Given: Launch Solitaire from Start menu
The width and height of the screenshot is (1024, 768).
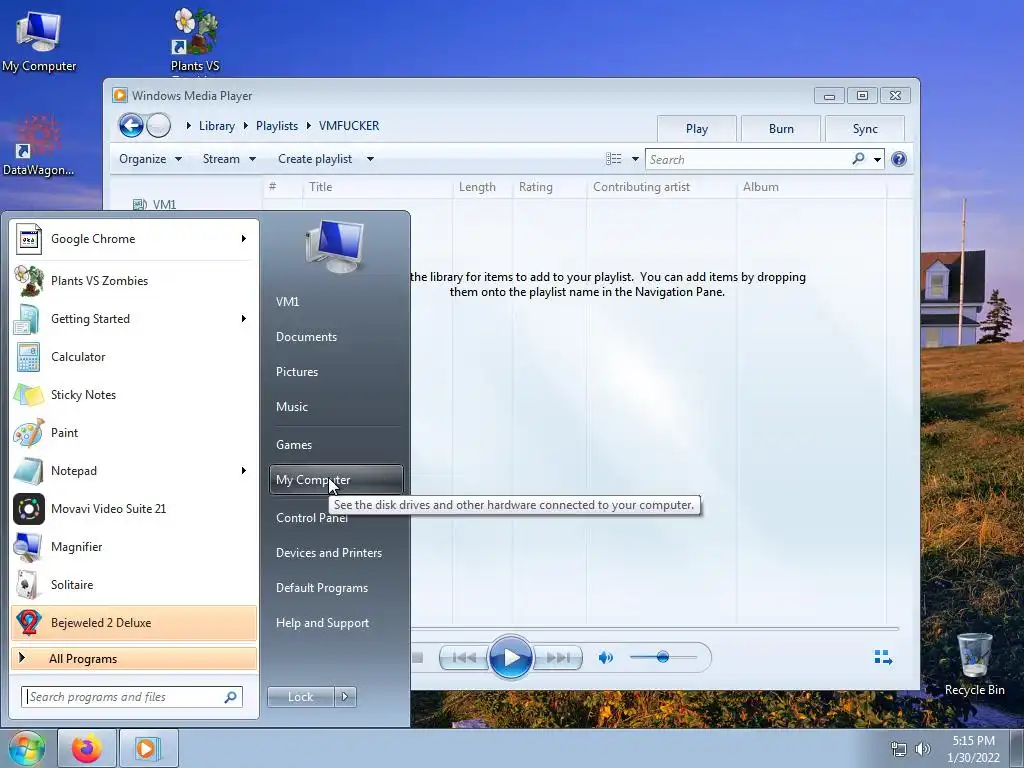Looking at the screenshot, I should 133,584.
